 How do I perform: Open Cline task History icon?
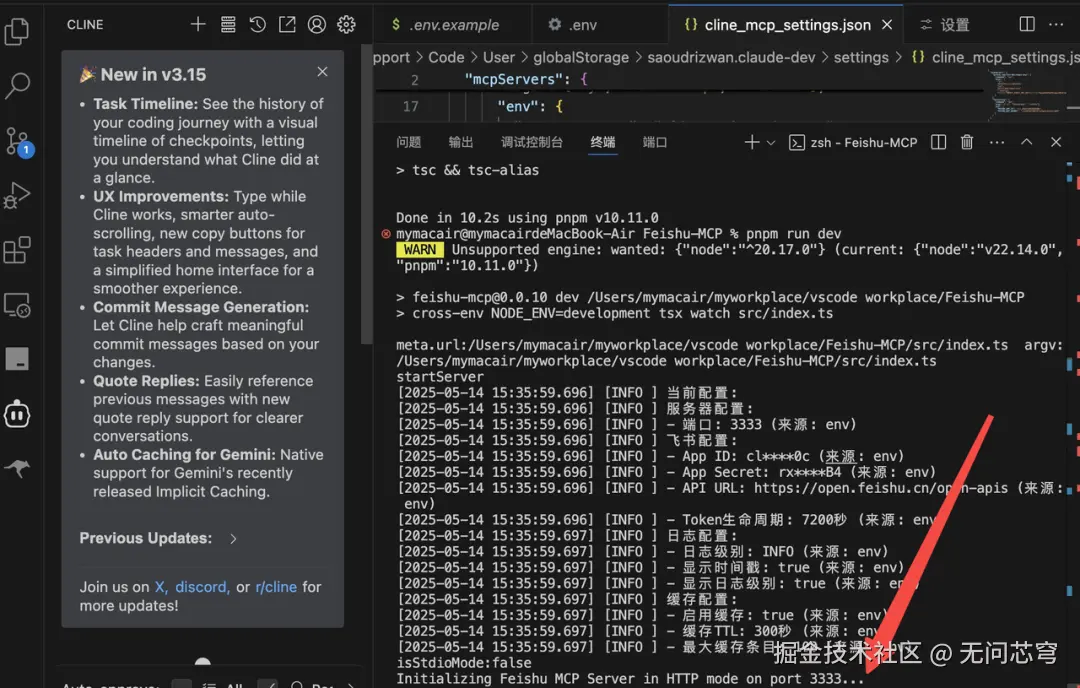[258, 25]
